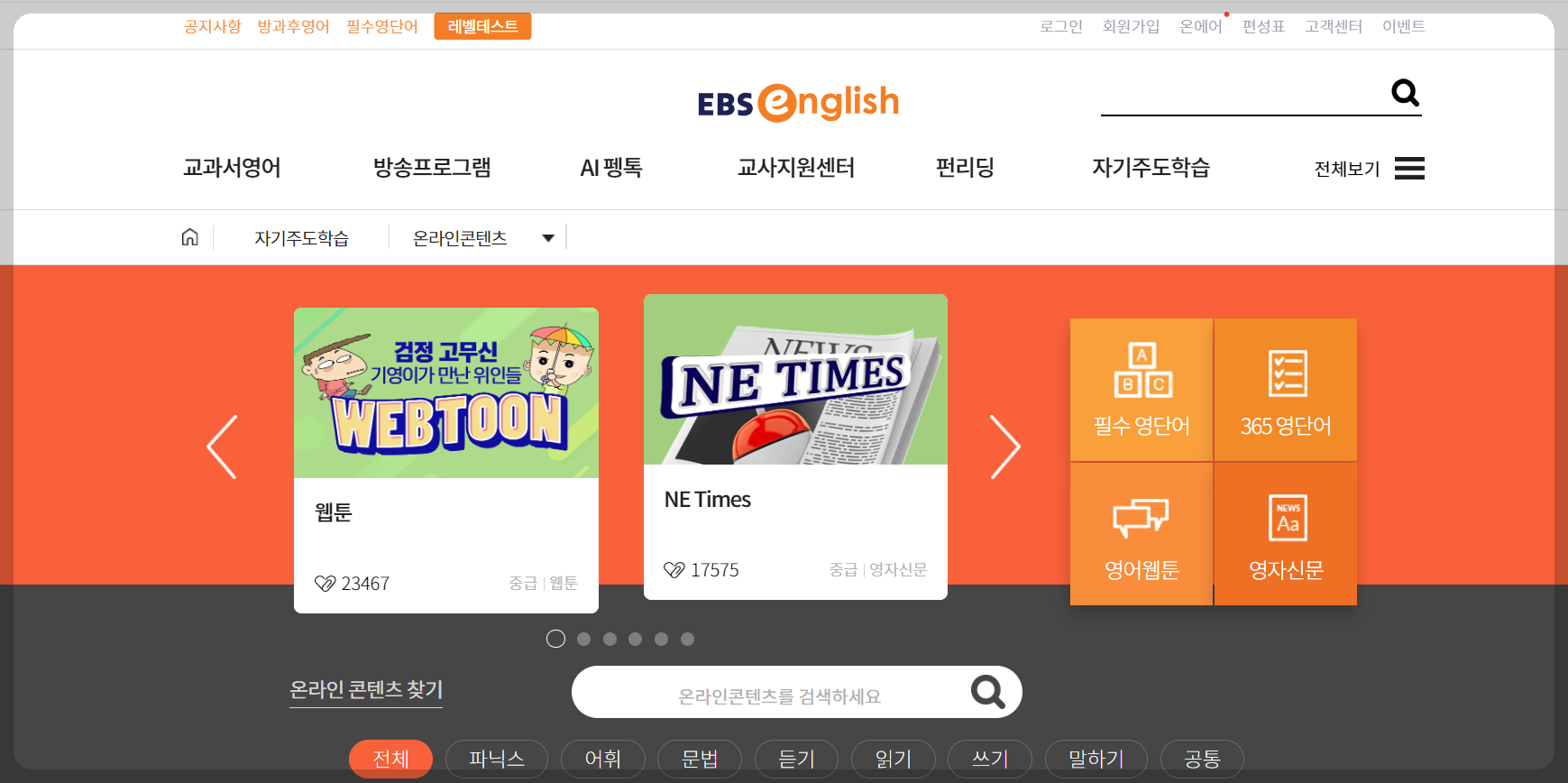1568x783 pixels.
Task: Open the NE TIMES card thumbnail
Action: [795, 380]
